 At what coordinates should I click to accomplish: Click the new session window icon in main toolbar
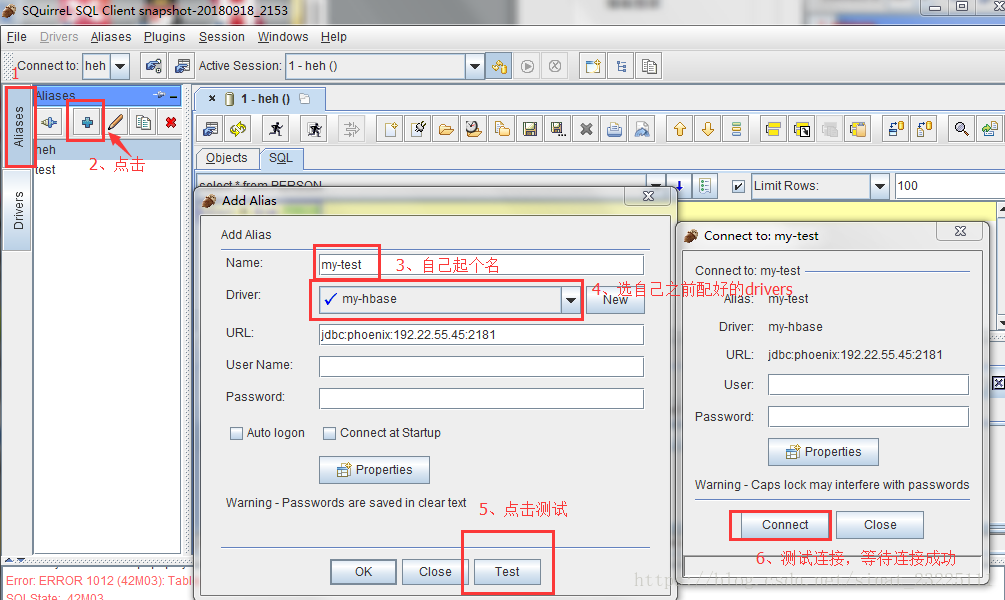click(592, 65)
